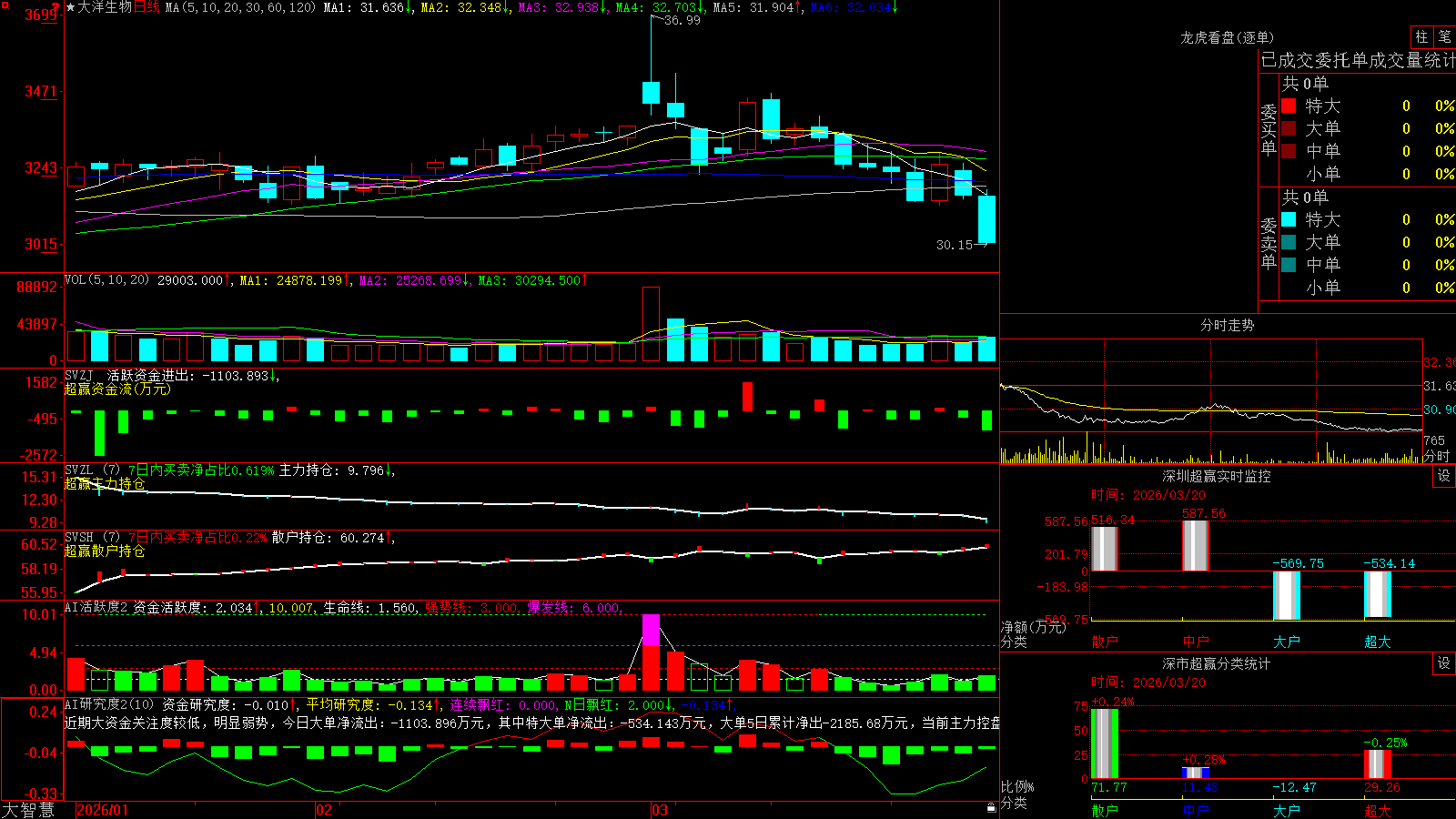The image size is (1456, 819).
Task: Open MA(5,10,20,30,60,120) indicator parameters
Action: [240, 7]
